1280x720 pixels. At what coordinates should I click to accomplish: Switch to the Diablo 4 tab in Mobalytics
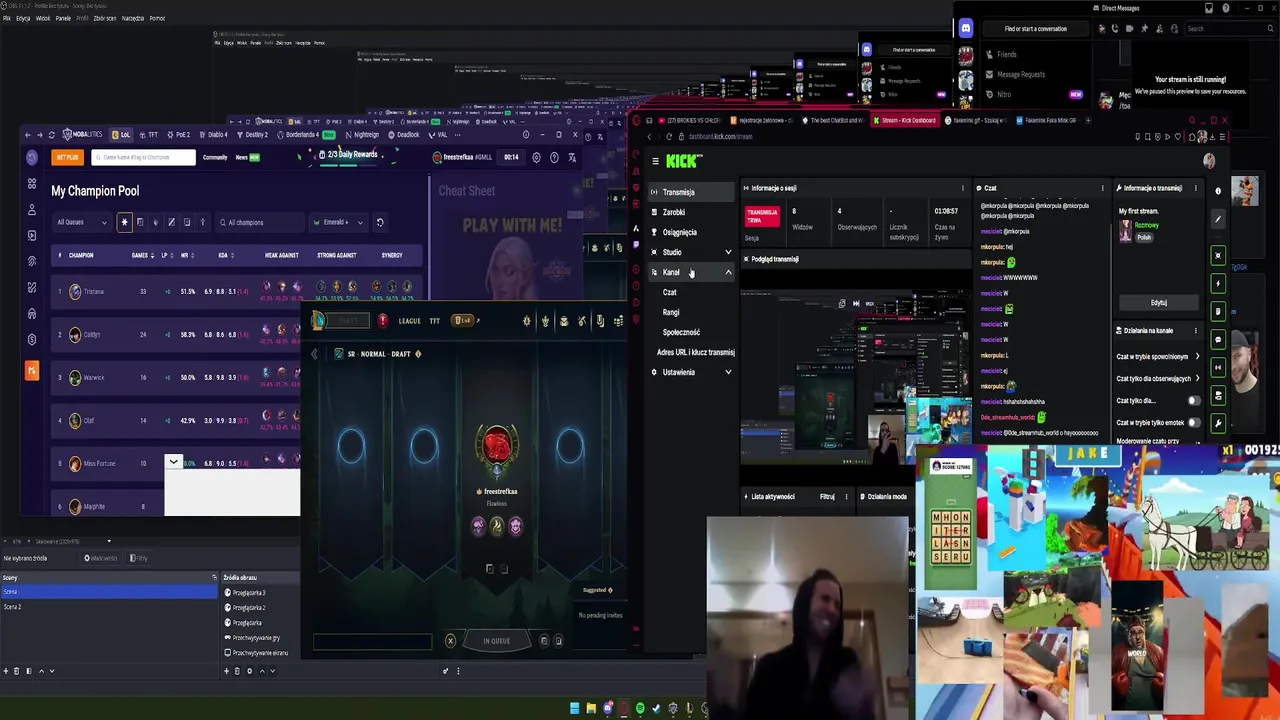click(212, 134)
